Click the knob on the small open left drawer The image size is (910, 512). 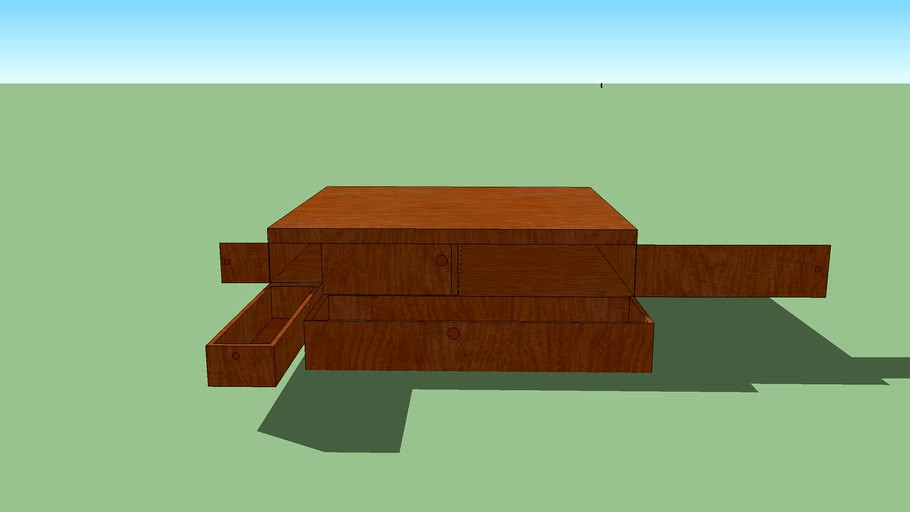[236, 356]
